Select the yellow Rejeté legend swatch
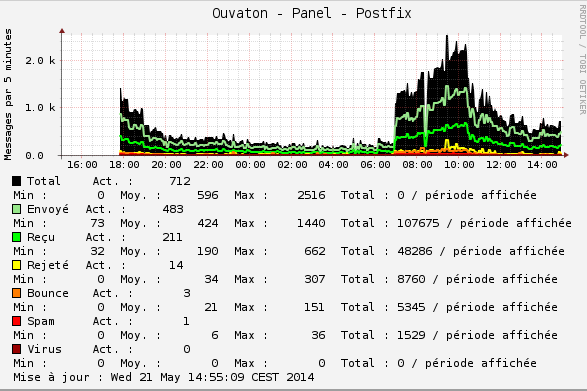Viewport: 587px width, 391px height. pyautogui.click(x=16, y=266)
